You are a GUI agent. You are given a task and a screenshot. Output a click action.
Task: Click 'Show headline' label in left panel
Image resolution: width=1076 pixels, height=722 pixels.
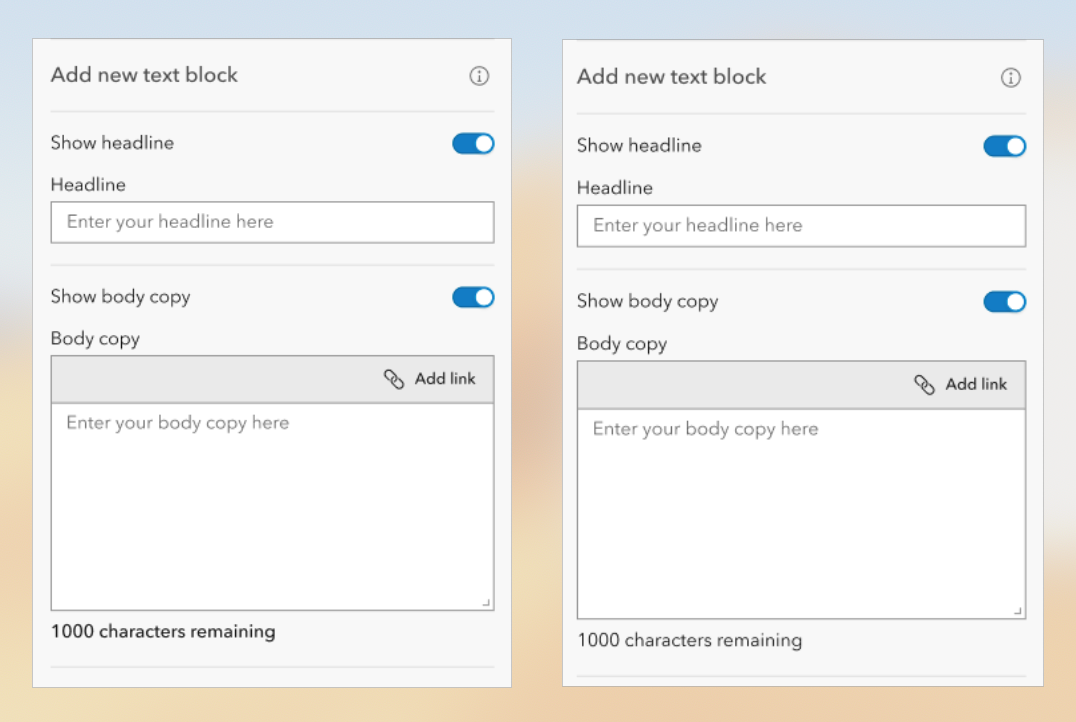[x=113, y=143]
